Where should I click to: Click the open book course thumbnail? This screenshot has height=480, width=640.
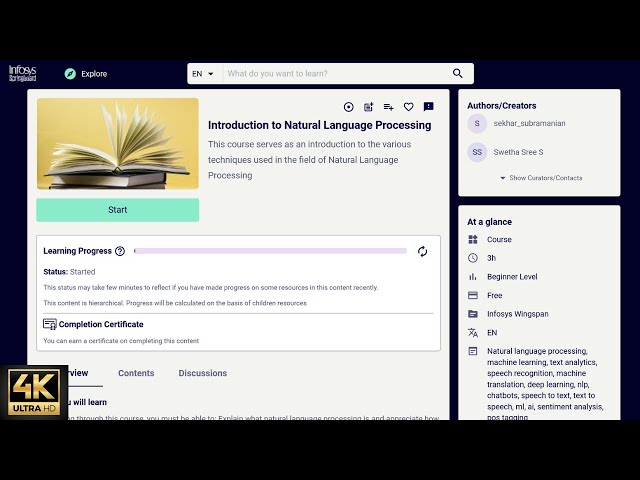click(x=118, y=144)
